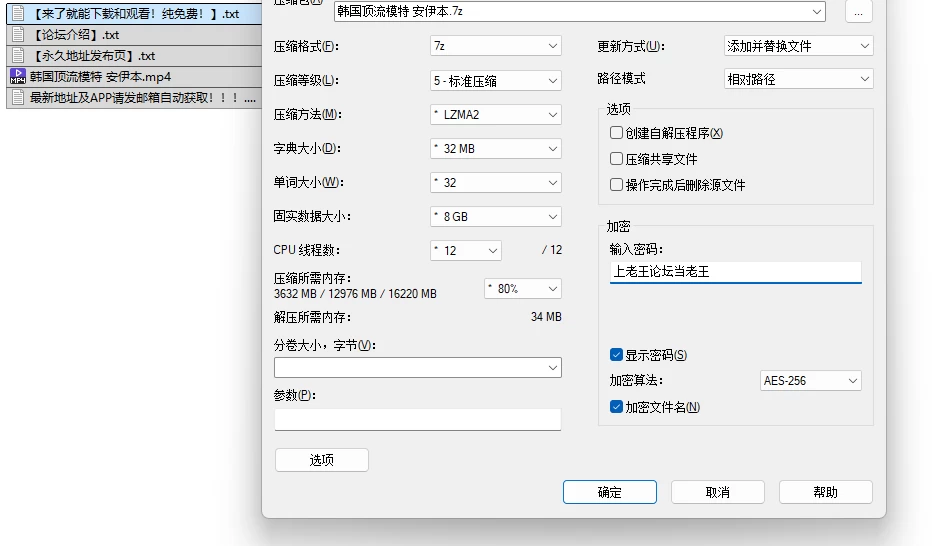Open 字典大小 32 MB dropdown
The width and height of the screenshot is (937, 546).
[x=495, y=149]
